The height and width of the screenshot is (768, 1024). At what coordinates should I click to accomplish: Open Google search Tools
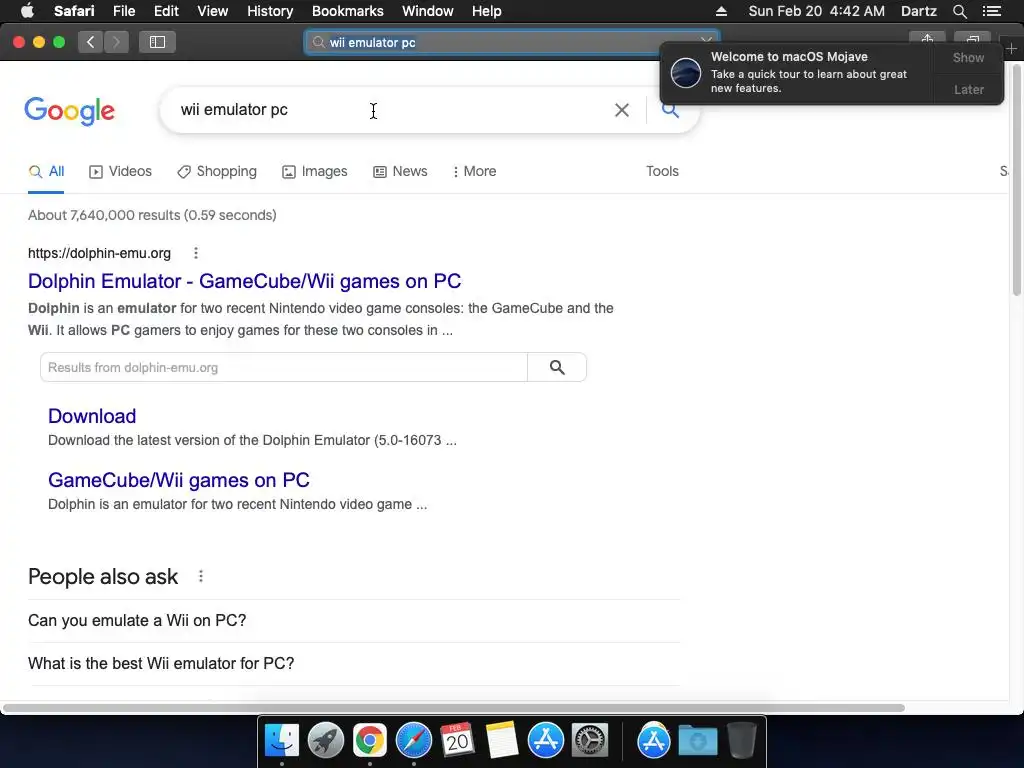click(662, 171)
